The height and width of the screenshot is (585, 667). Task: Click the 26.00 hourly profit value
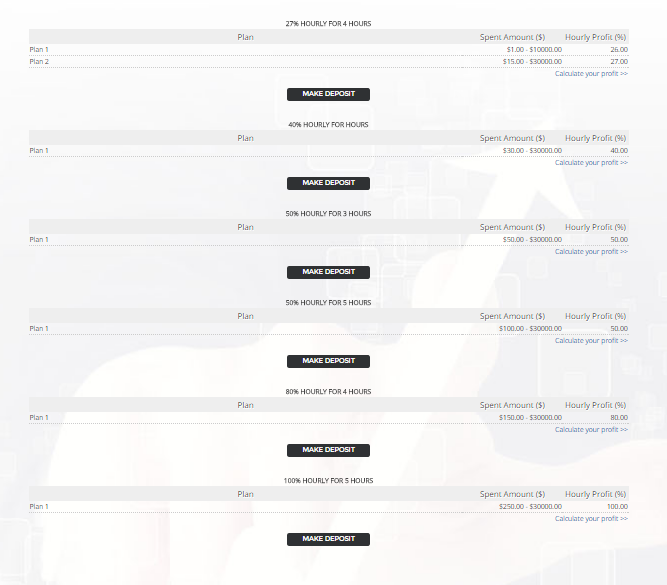coord(619,49)
